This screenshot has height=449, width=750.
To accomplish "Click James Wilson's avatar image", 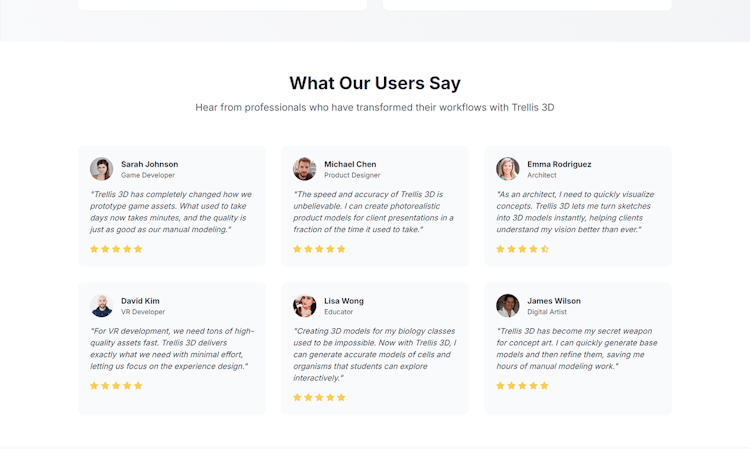I will tap(508, 306).
